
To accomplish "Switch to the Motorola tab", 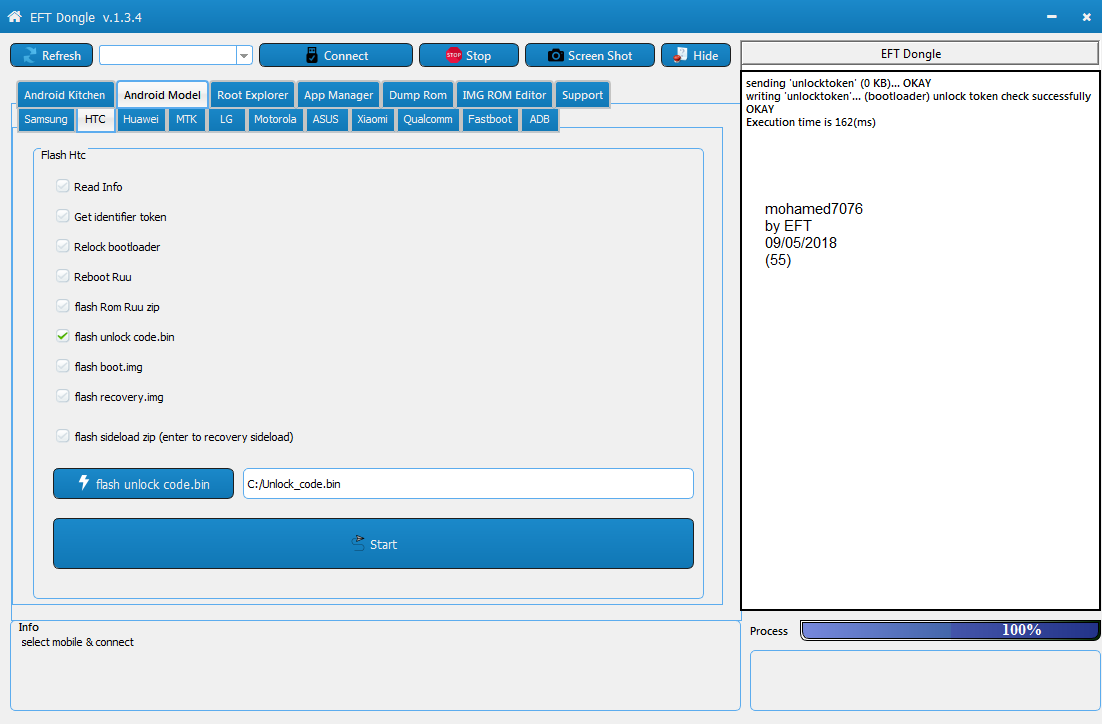I will pyautogui.click(x=275, y=119).
